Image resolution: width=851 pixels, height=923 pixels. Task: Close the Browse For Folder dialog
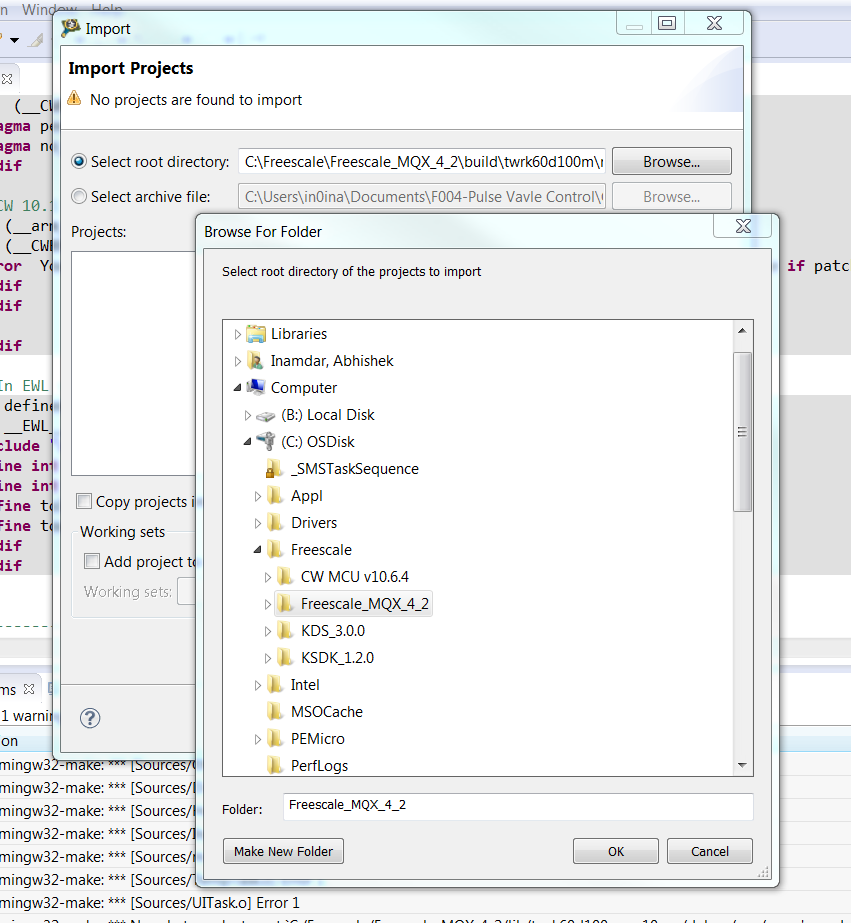pyautogui.click(x=743, y=226)
